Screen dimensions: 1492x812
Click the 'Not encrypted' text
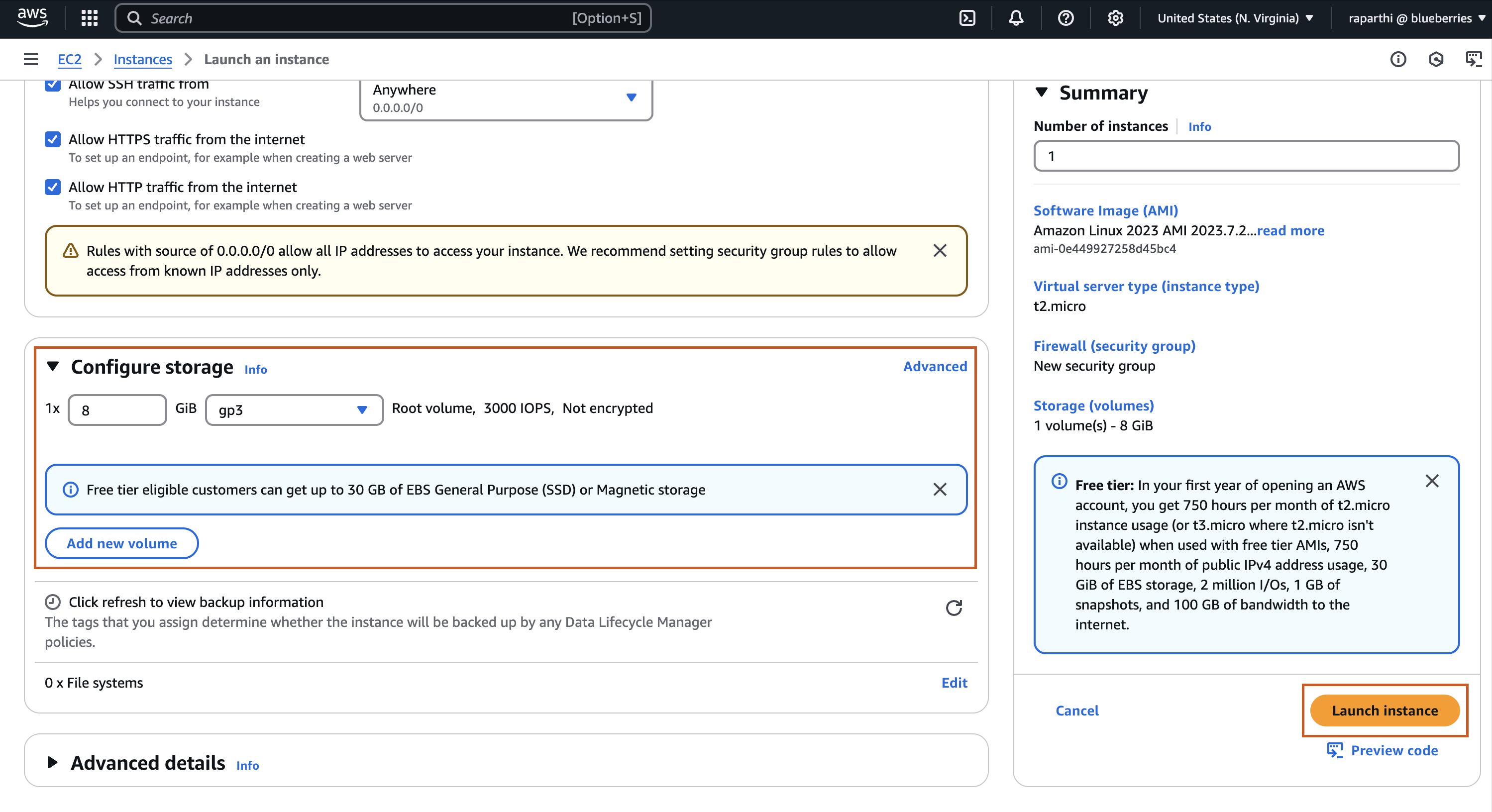coord(608,408)
